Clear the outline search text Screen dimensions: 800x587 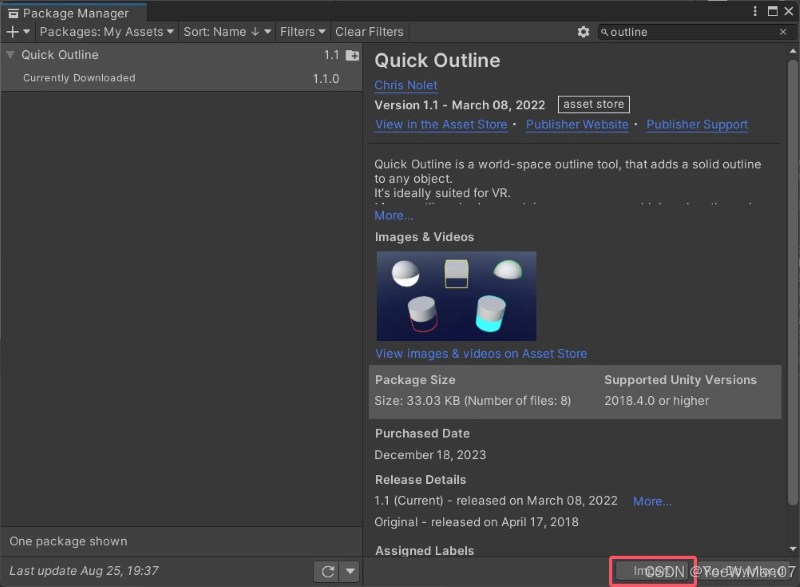(x=783, y=32)
